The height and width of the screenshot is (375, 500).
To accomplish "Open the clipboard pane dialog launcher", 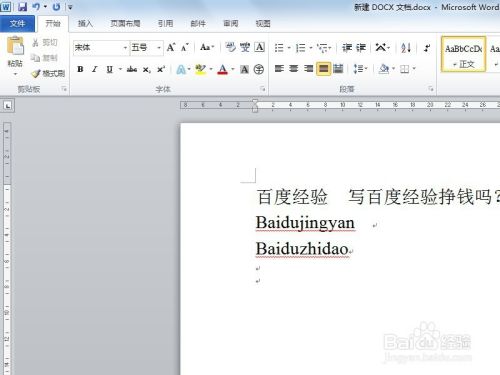I will pos(64,89).
